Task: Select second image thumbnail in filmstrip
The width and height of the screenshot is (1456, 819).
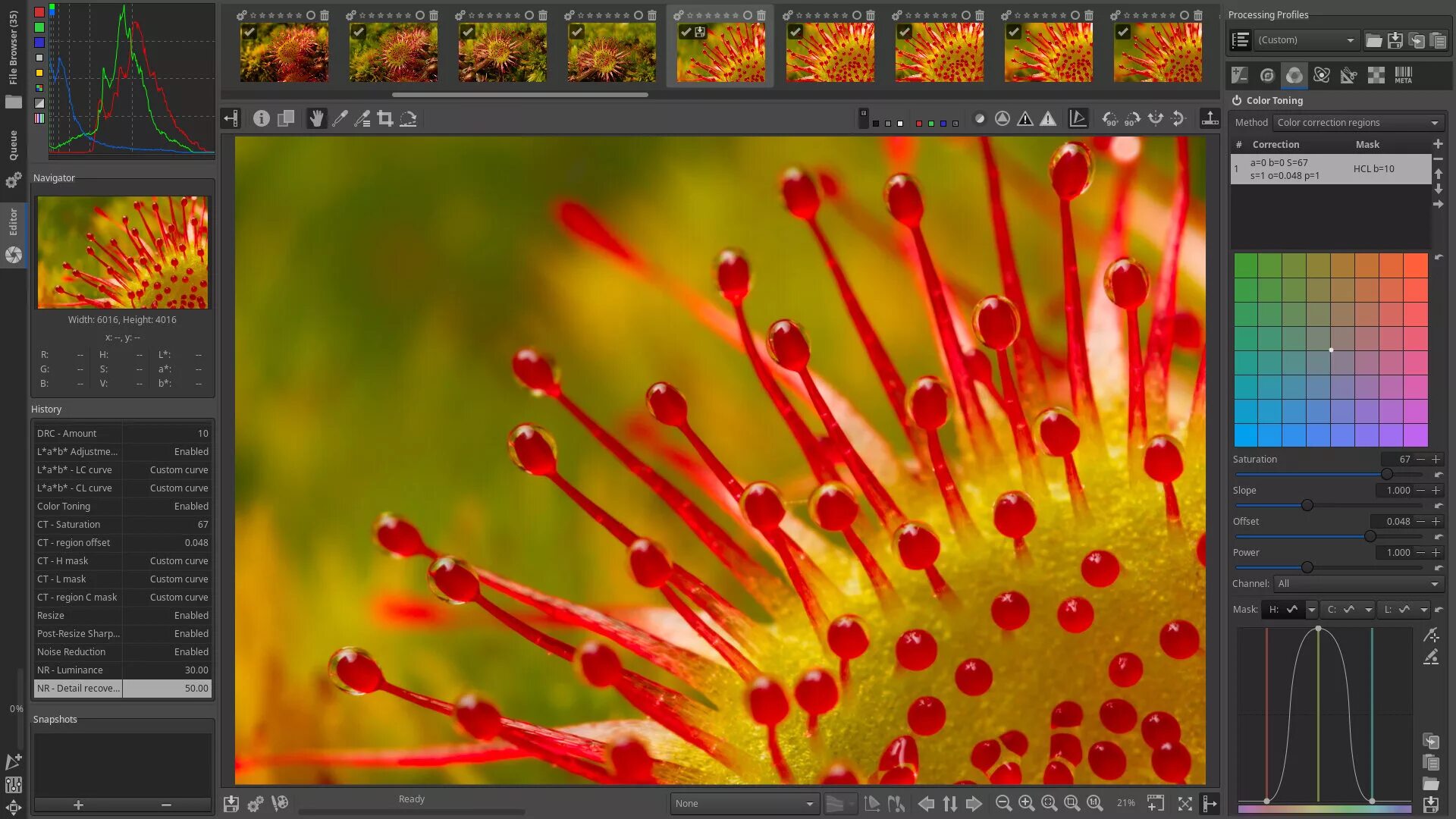Action: 393,51
